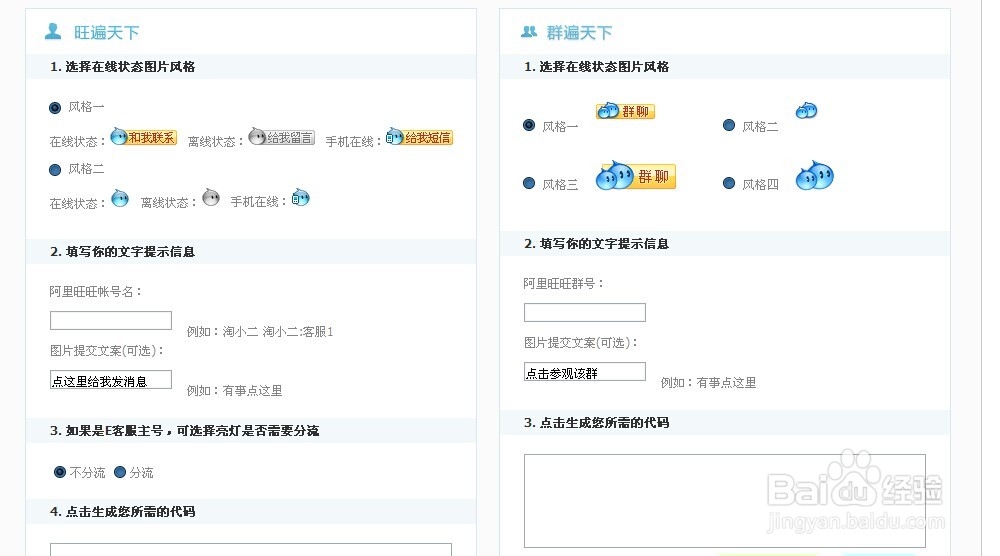This screenshot has width=1000, height=556.
Task: Choose the 不分流 radio option
Action: tap(60, 472)
